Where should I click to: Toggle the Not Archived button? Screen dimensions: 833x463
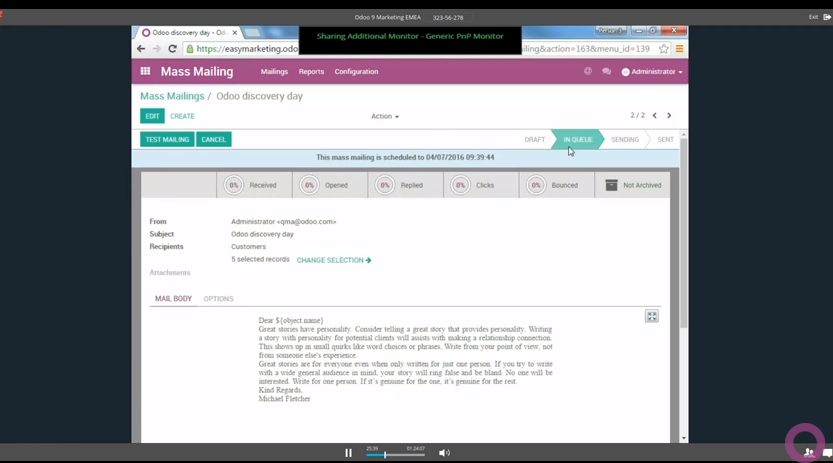(x=632, y=185)
